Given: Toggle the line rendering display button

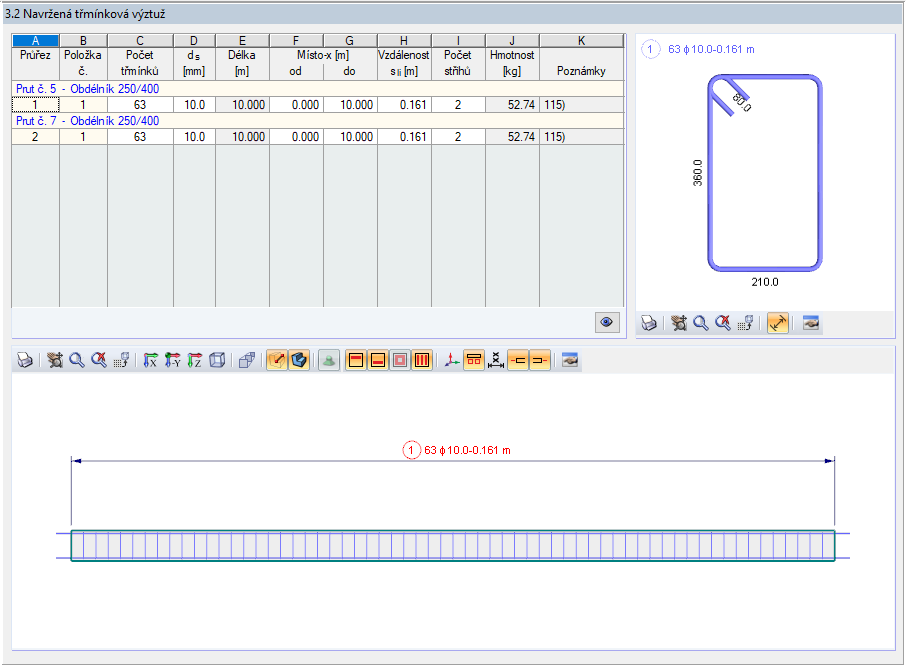Looking at the screenshot, I should (277, 360).
